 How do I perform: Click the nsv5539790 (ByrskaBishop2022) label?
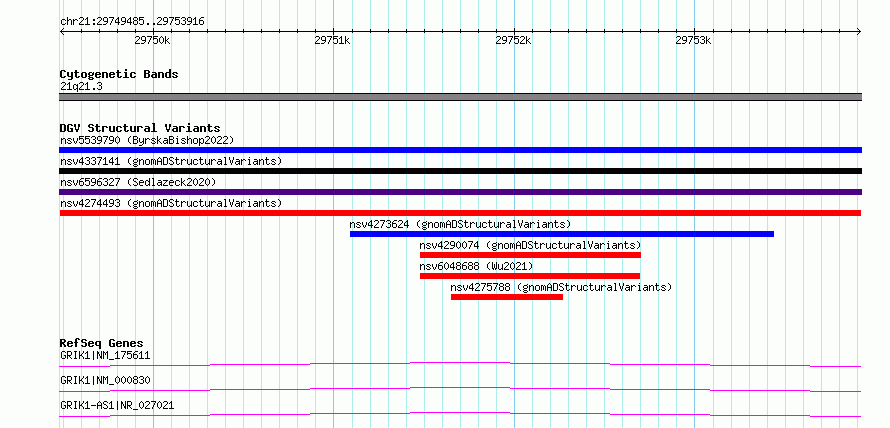point(147,140)
